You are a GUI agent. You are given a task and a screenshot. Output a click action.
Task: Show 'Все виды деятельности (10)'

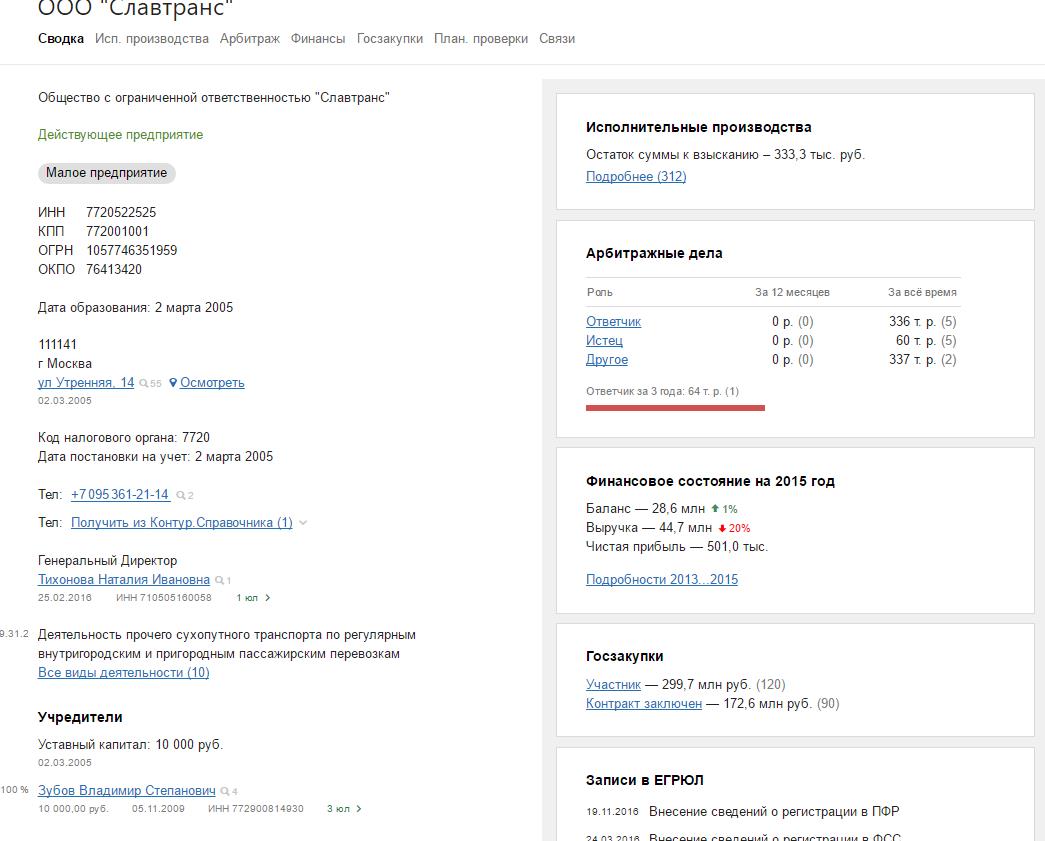coord(124,672)
